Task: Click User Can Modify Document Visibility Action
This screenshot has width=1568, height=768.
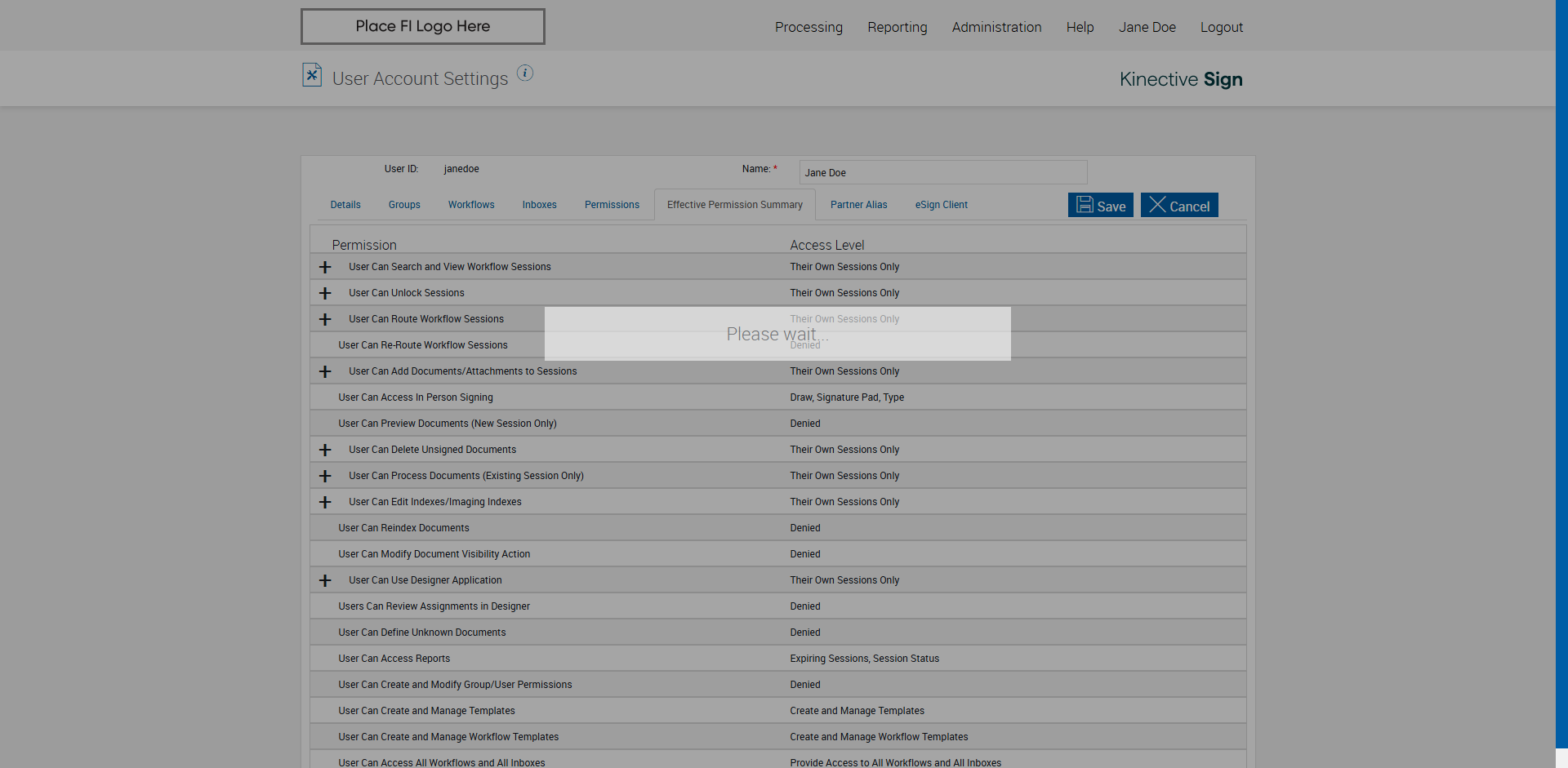Action: click(434, 554)
